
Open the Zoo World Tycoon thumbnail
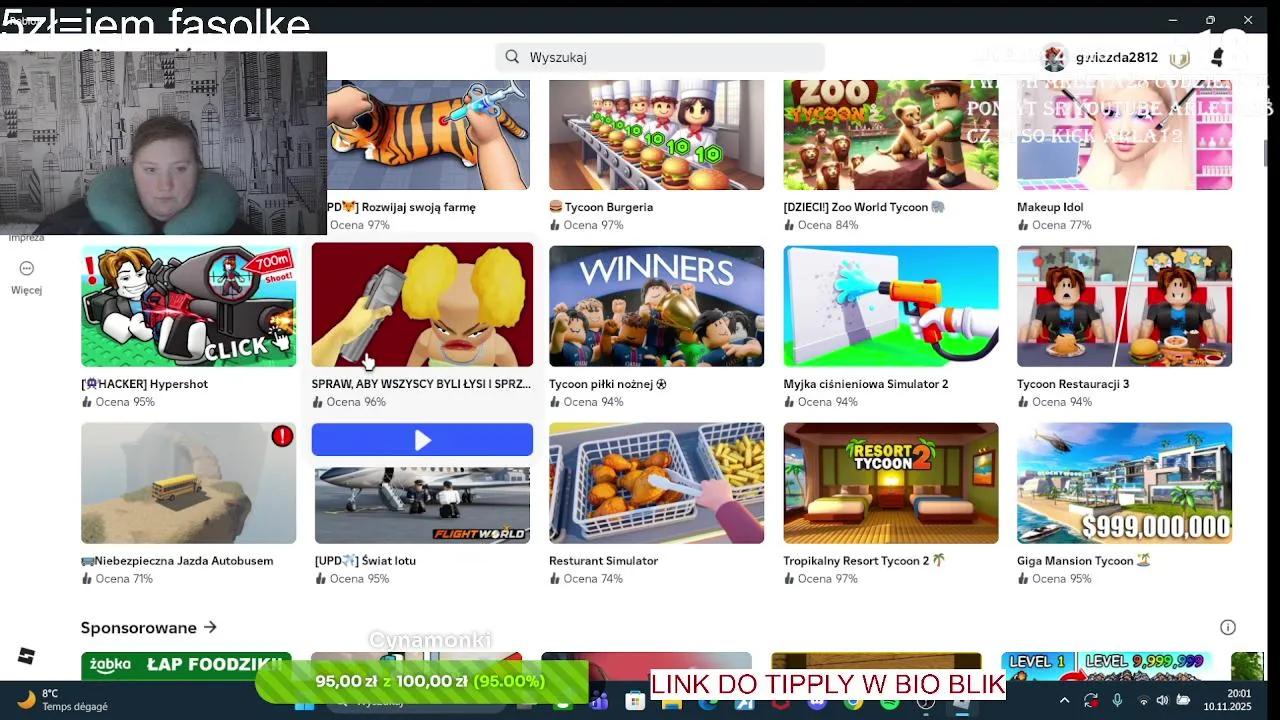[890, 135]
